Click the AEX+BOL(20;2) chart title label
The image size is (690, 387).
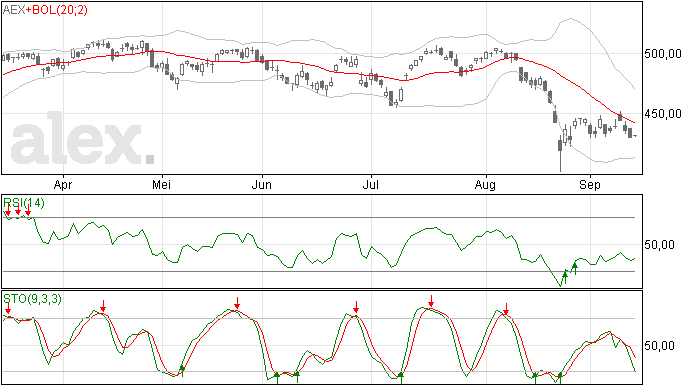45,10
